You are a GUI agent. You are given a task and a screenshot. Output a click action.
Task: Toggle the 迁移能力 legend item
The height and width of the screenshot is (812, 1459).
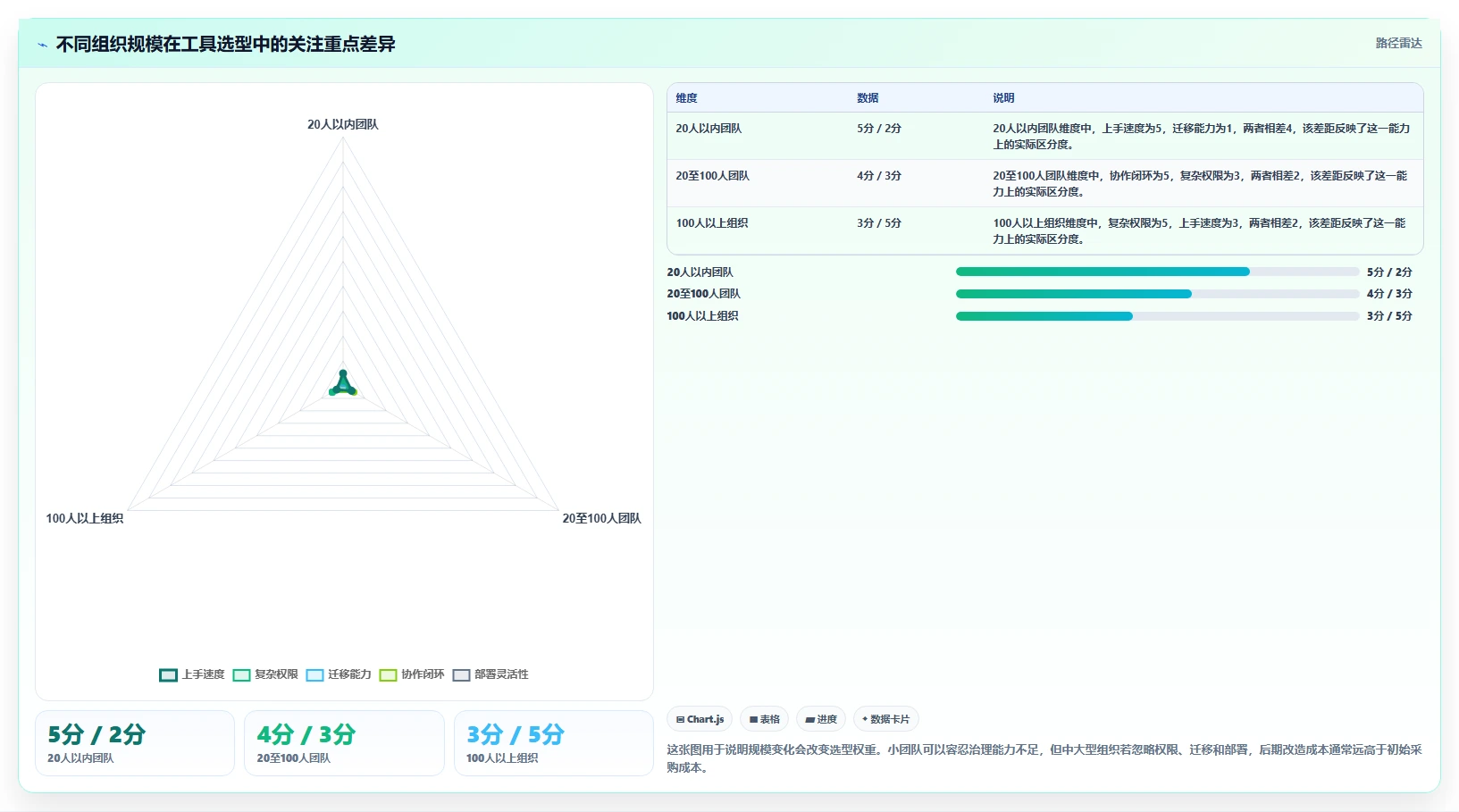pos(339,674)
